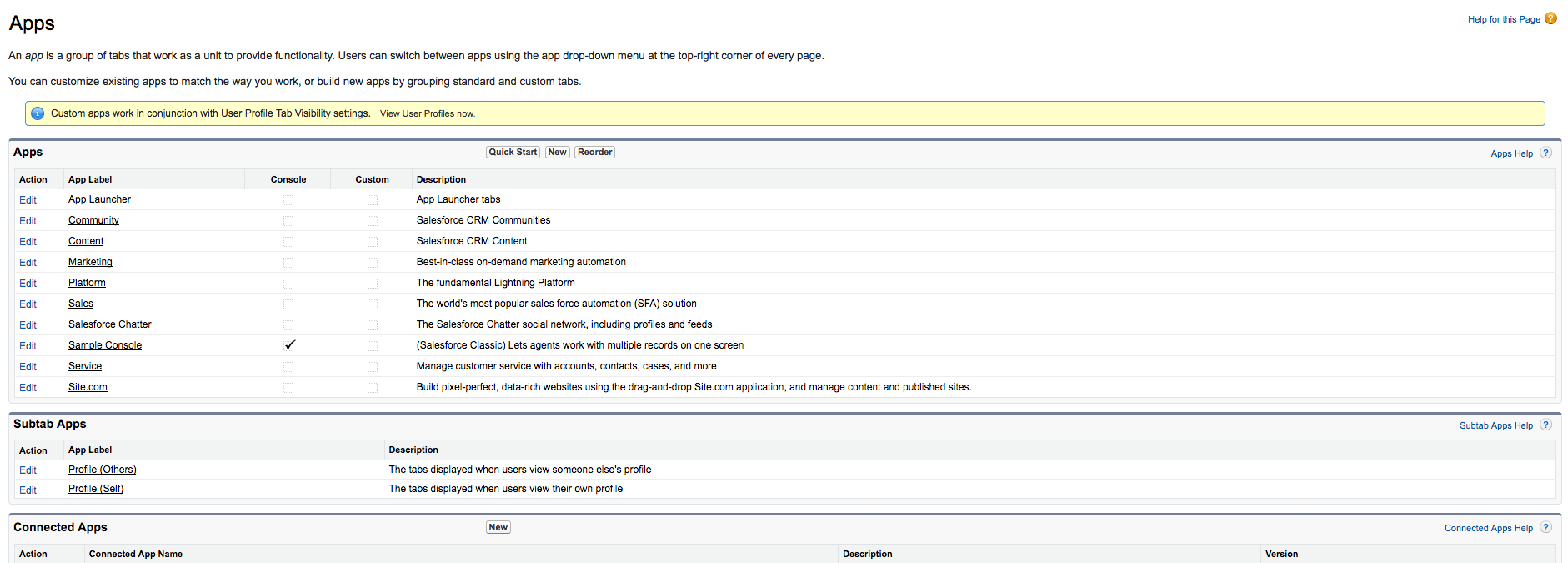Edit the Profile (Self) subtab app
Viewport: 1568px width, 563px height.
pos(28,490)
